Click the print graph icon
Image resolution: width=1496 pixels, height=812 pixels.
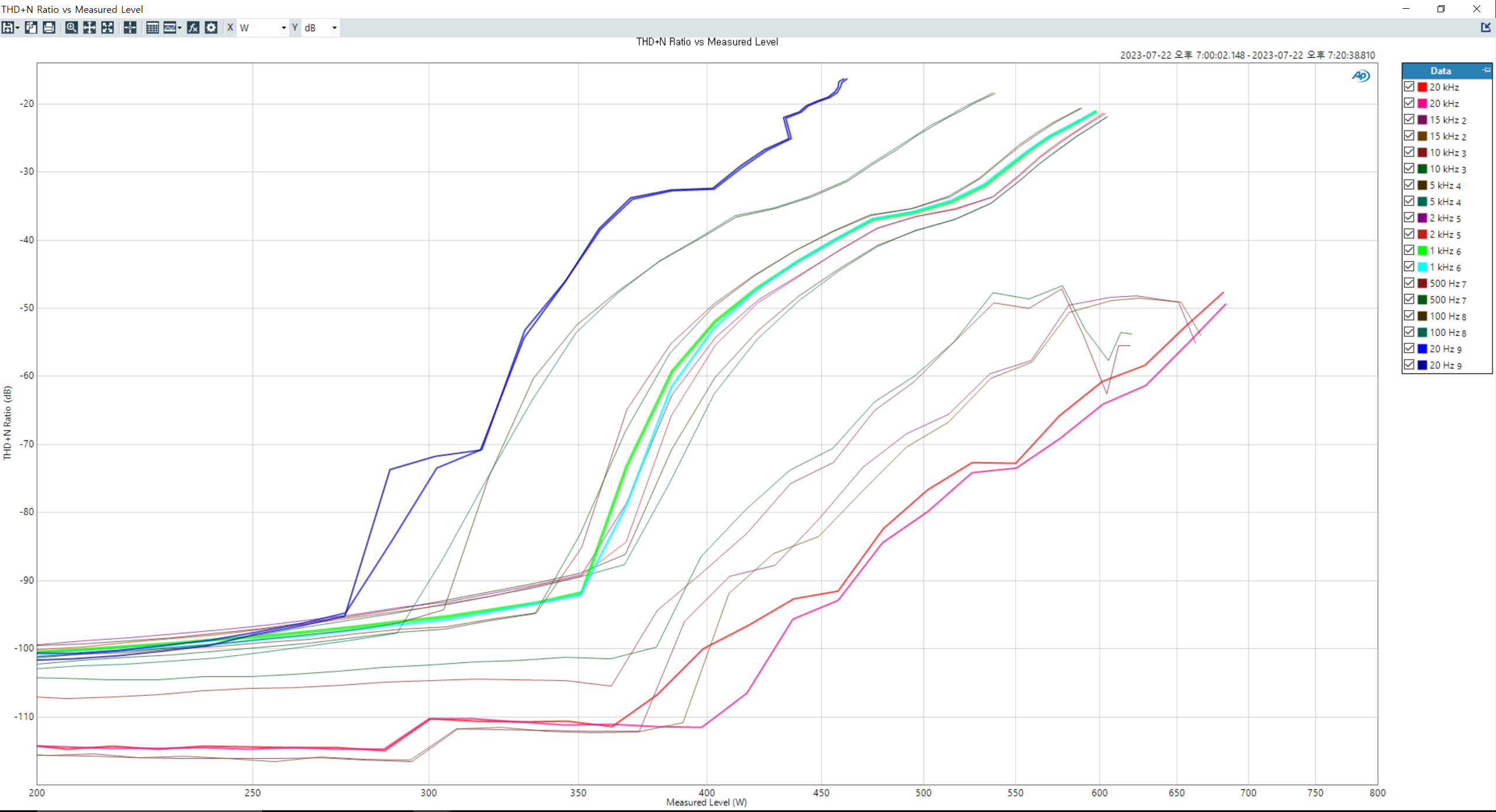(x=49, y=27)
